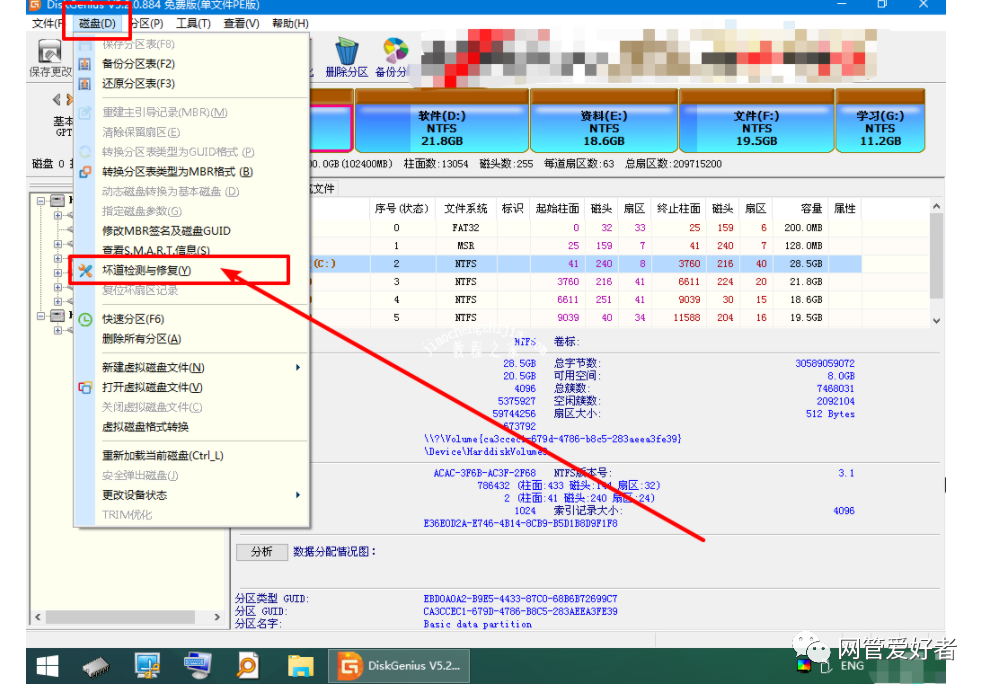Click the 文件系统 column header
Screen dimensions: 989x692
click(x=465, y=208)
